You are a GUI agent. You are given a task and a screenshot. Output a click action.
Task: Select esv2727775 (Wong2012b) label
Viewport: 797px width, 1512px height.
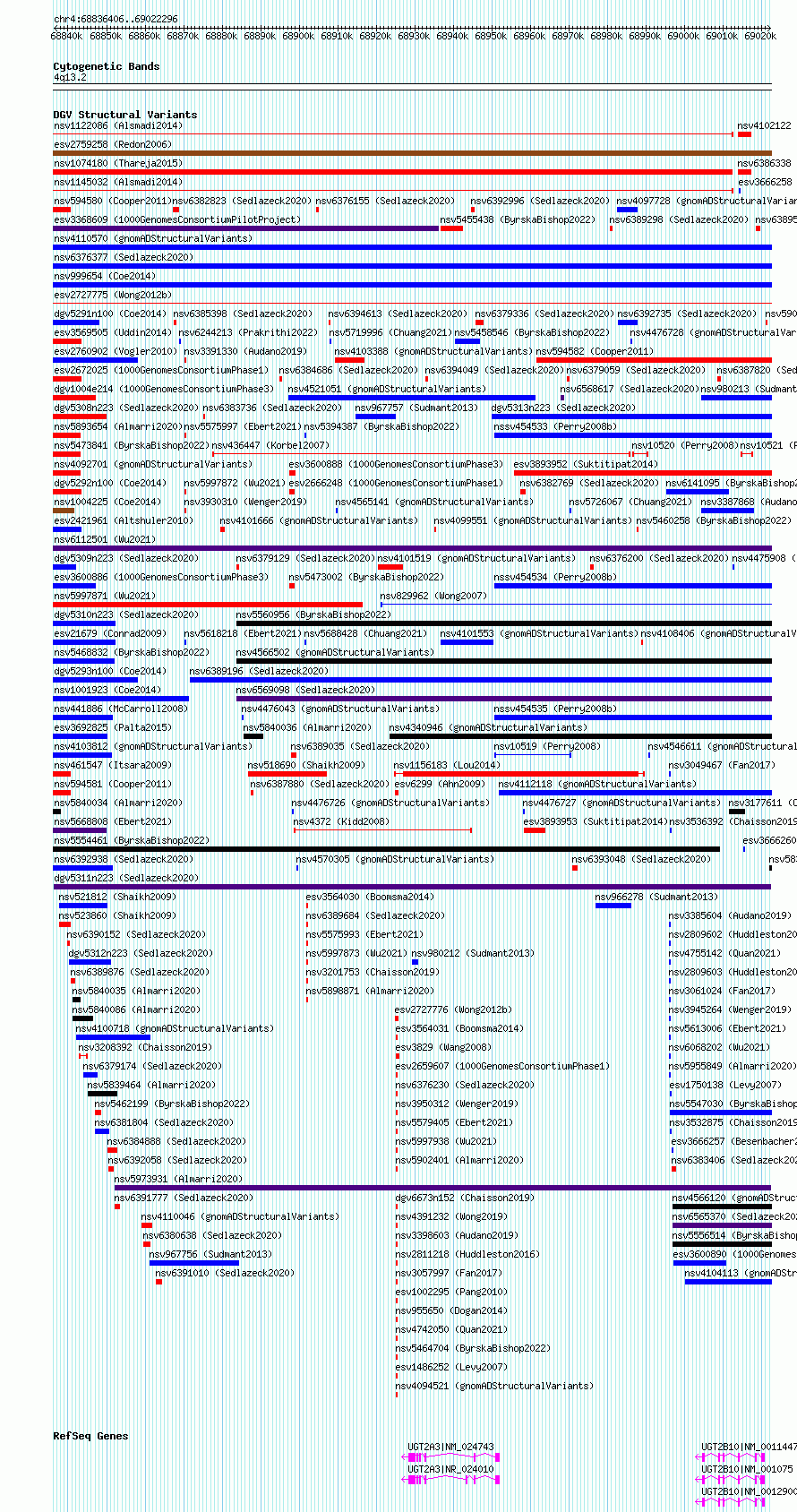pyautogui.click(x=112, y=295)
